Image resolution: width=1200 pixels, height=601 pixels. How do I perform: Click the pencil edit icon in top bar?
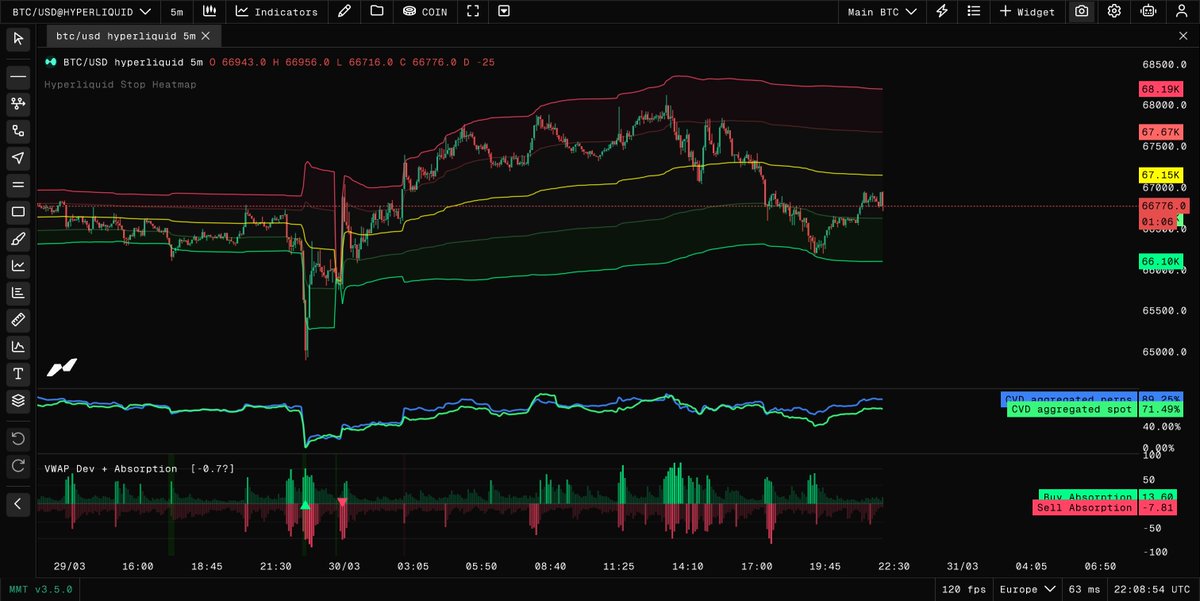click(345, 11)
